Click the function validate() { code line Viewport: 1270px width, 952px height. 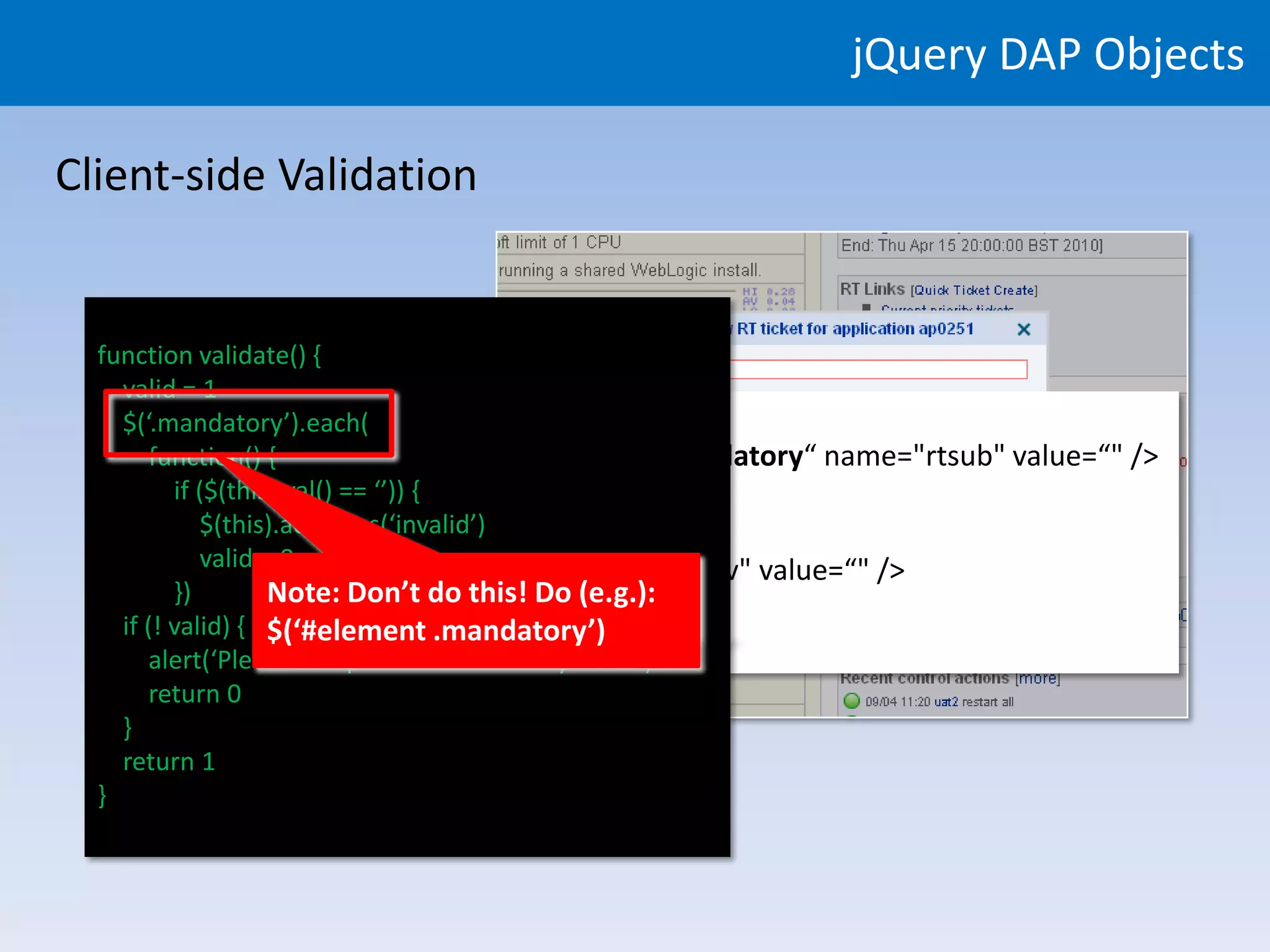(209, 356)
